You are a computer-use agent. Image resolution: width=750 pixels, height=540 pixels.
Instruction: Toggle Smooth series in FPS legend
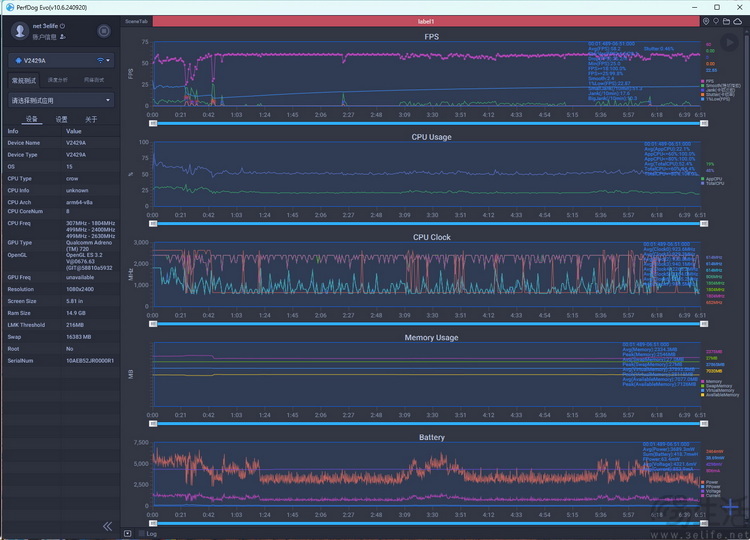[721, 86]
